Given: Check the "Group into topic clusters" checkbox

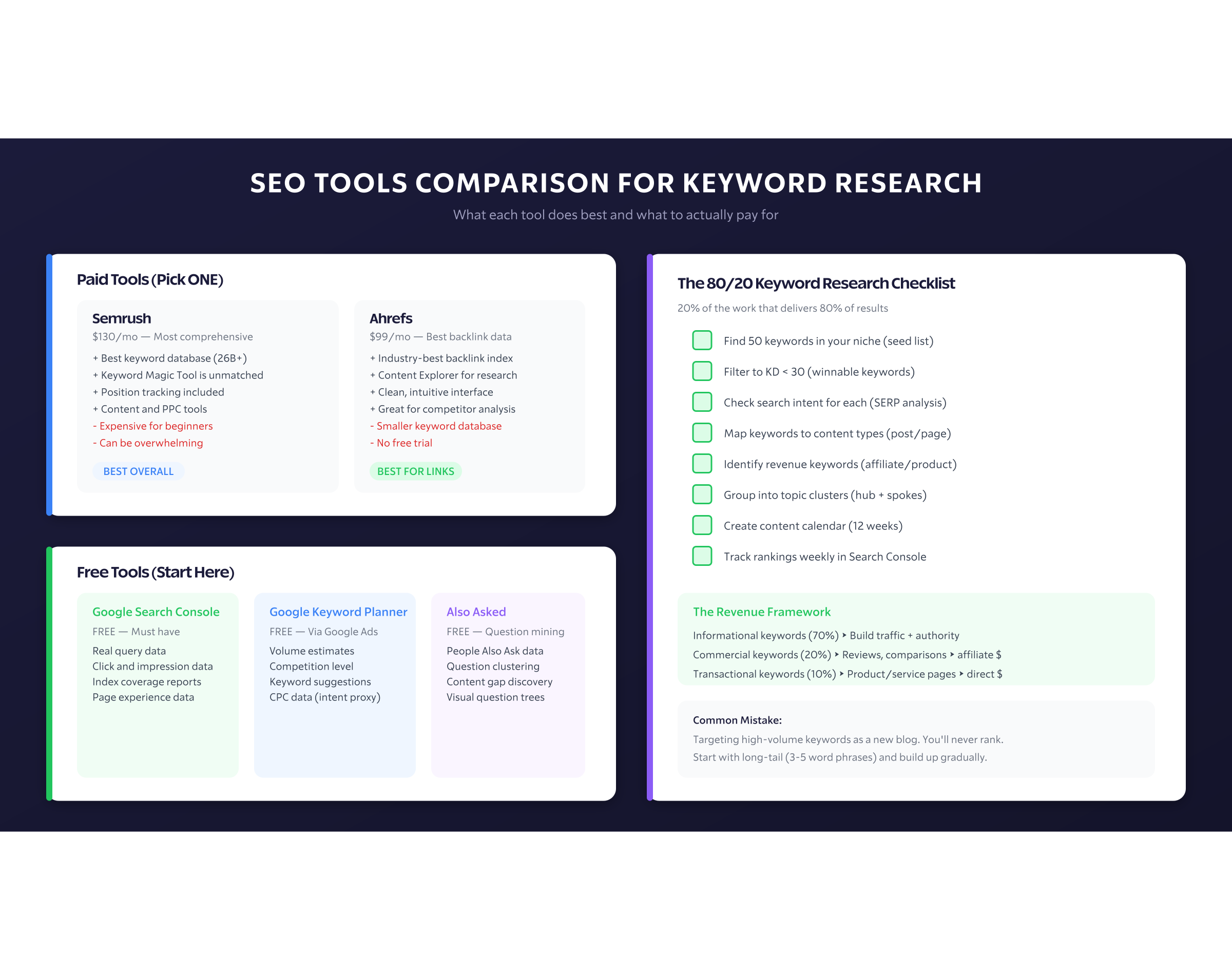Looking at the screenshot, I should 702,494.
